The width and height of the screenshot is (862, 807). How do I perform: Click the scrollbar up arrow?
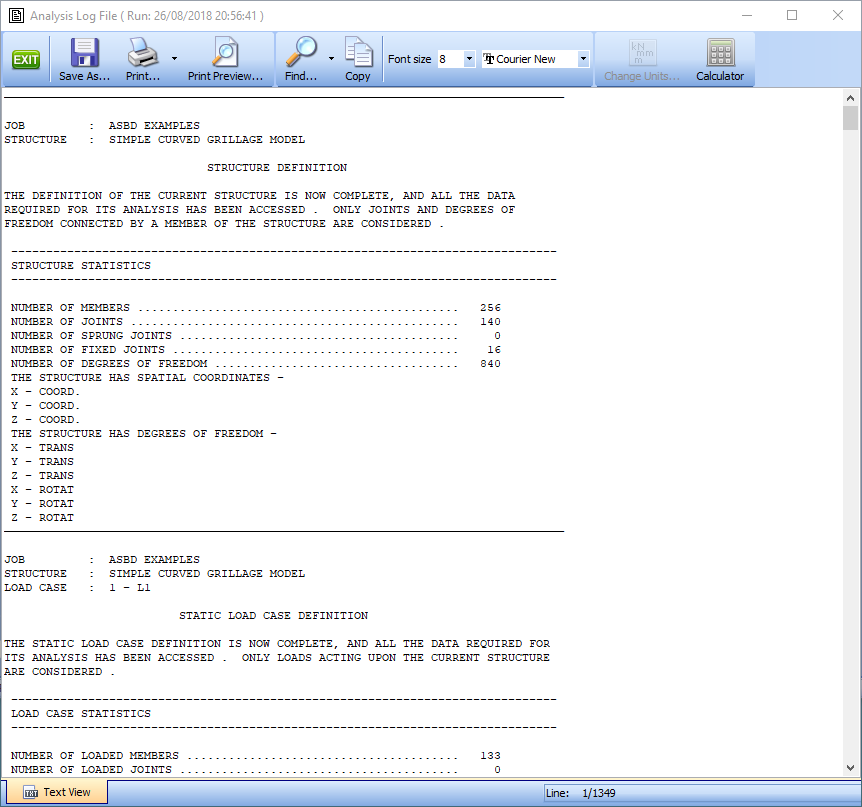coord(850,98)
